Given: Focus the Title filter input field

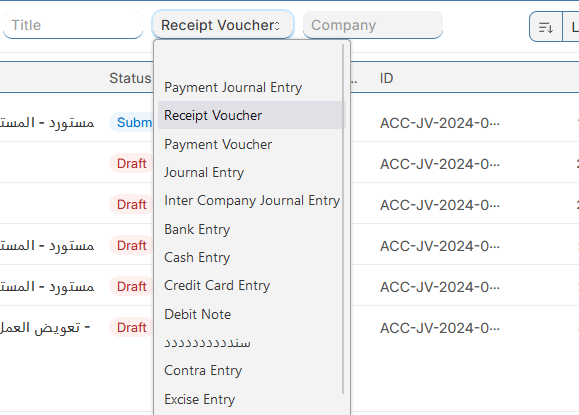Looking at the screenshot, I should point(73,25).
